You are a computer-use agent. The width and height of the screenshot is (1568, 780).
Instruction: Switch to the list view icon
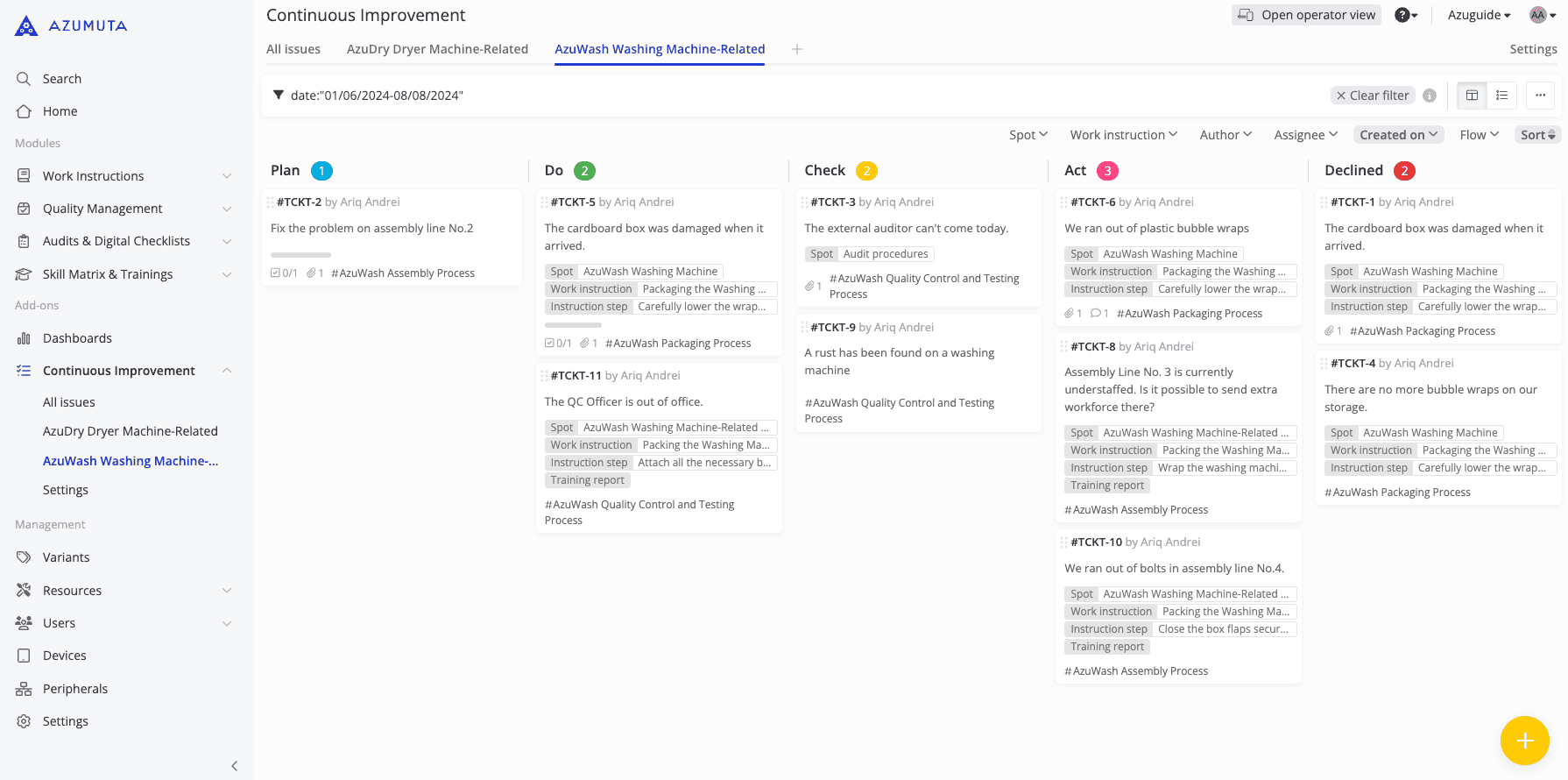coord(1501,96)
